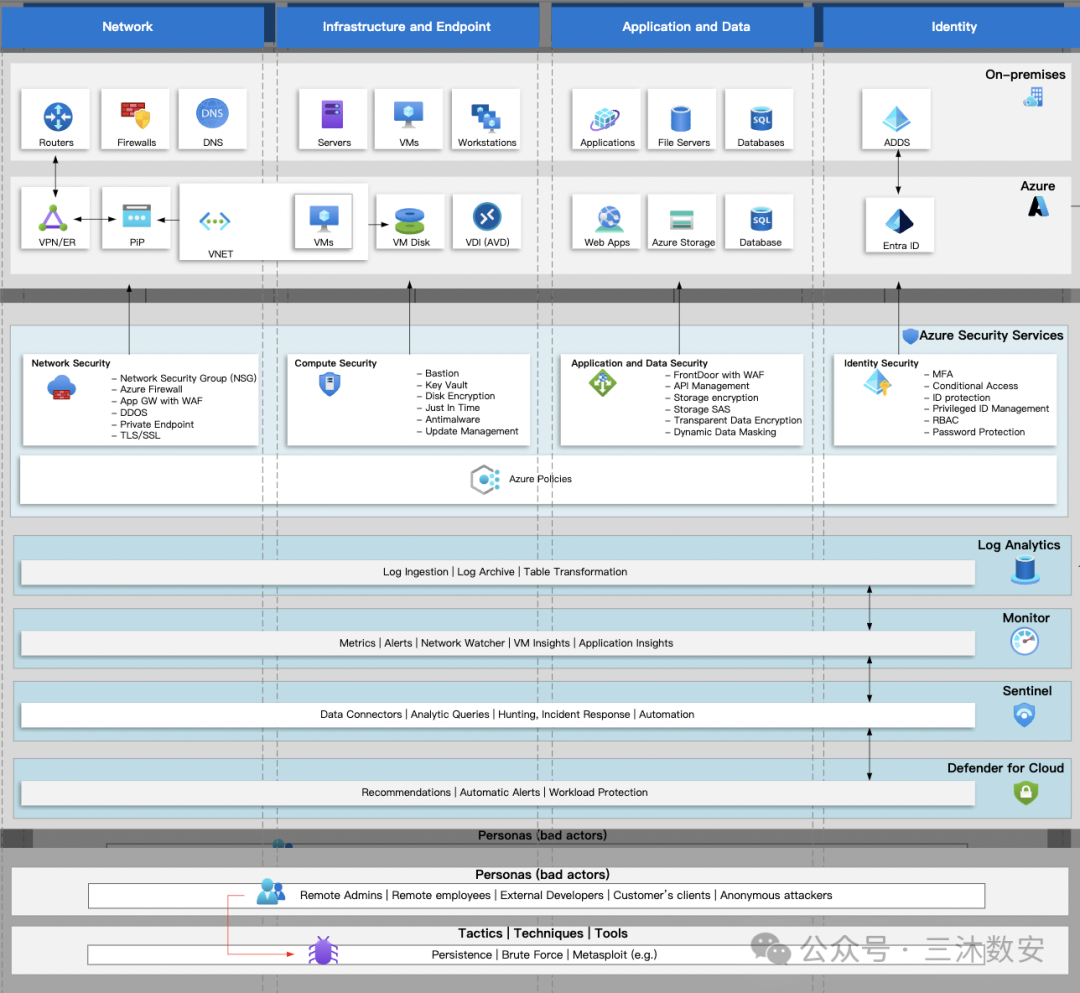Screen dimensions: 1080x993
Task: Select the Identity column header
Action: click(952, 28)
